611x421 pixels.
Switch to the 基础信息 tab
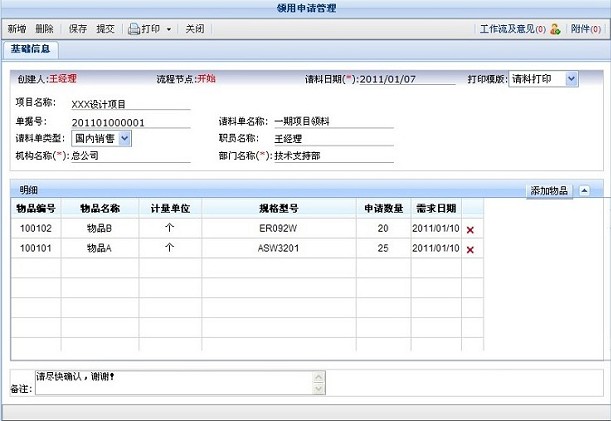(33, 48)
